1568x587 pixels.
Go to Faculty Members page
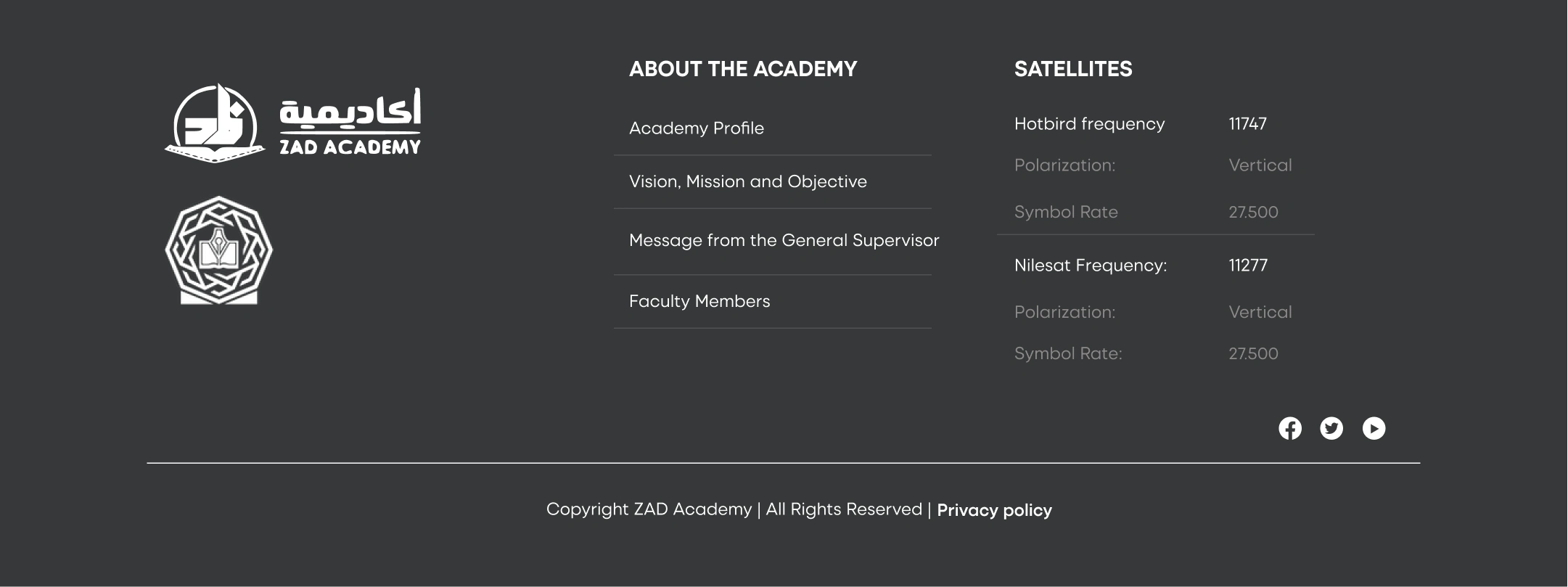pyautogui.click(x=699, y=301)
